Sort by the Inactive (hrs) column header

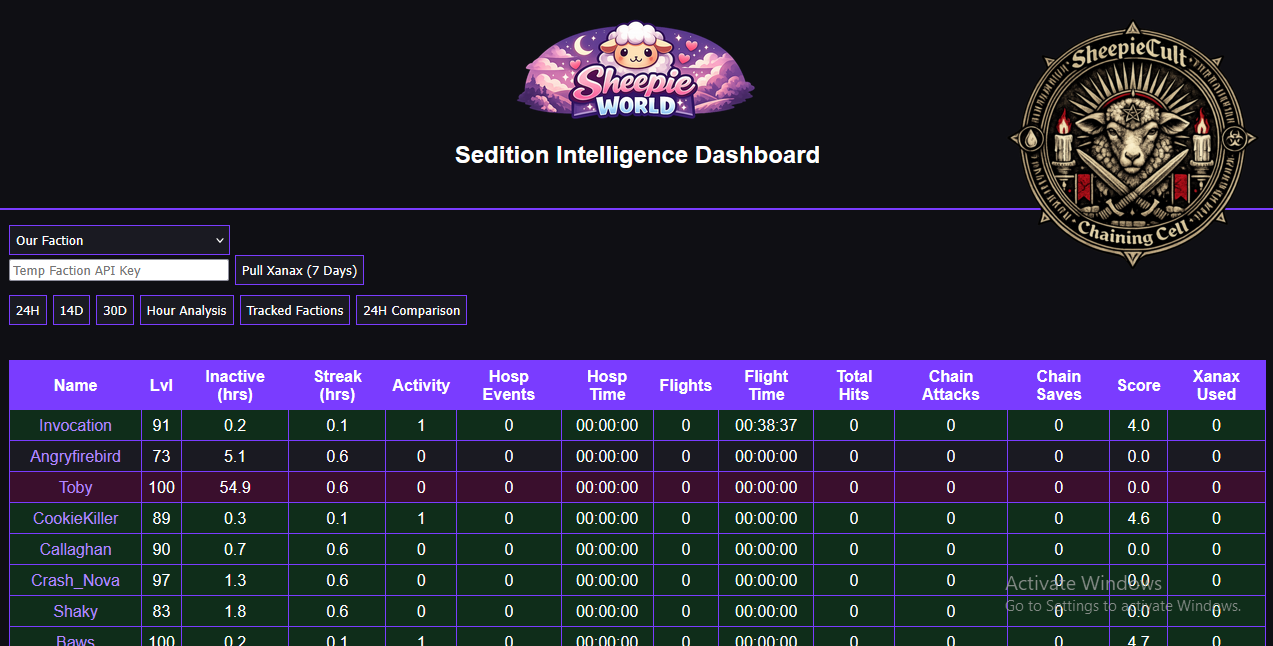[235, 385]
